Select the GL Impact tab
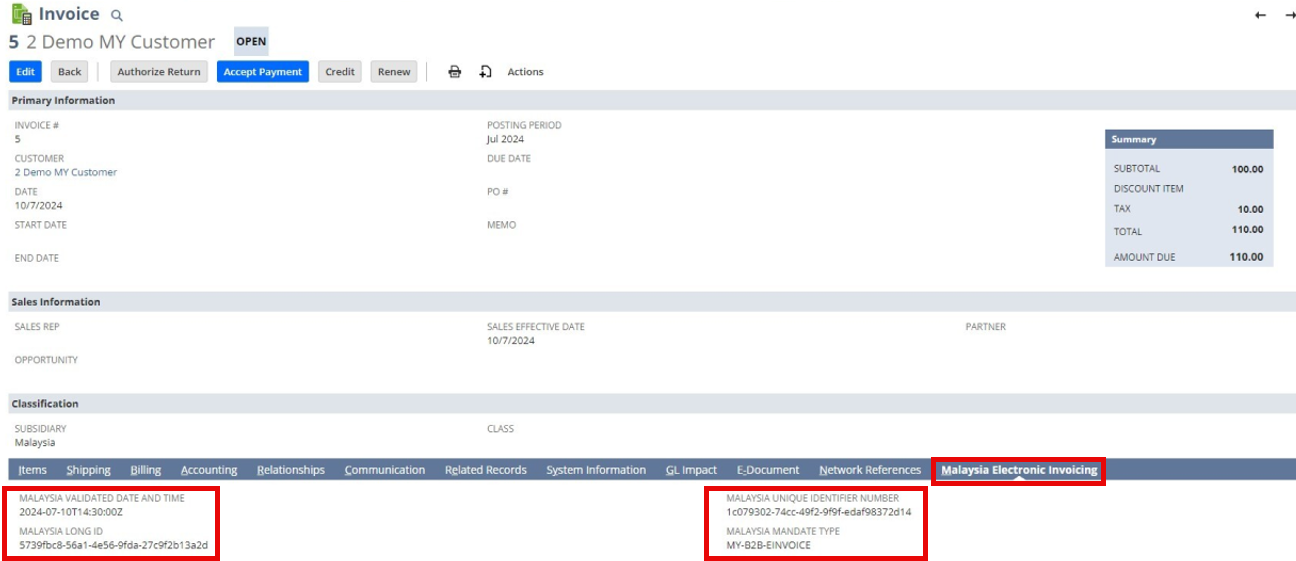 (x=691, y=470)
